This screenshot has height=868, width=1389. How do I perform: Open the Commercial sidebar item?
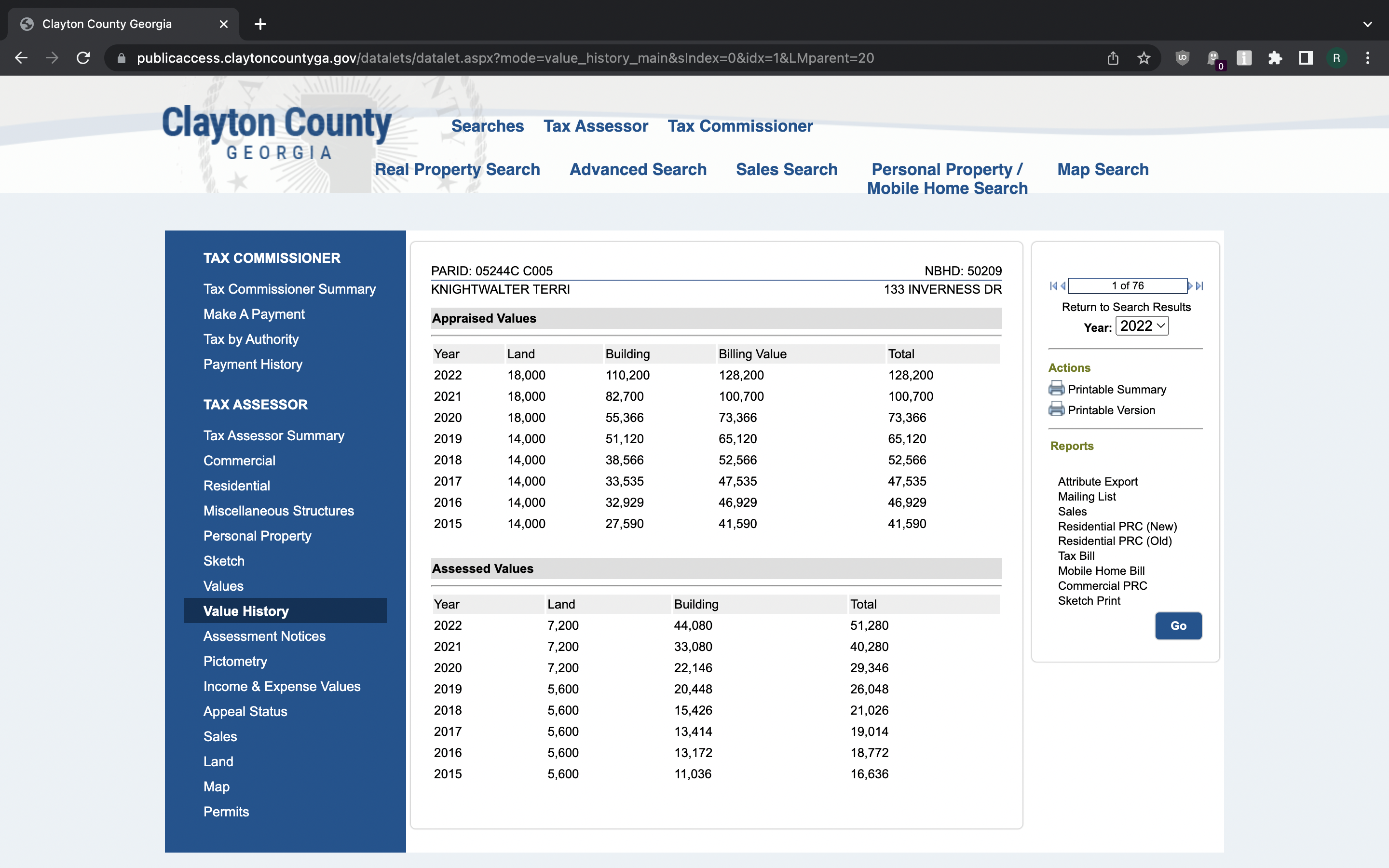(x=239, y=461)
